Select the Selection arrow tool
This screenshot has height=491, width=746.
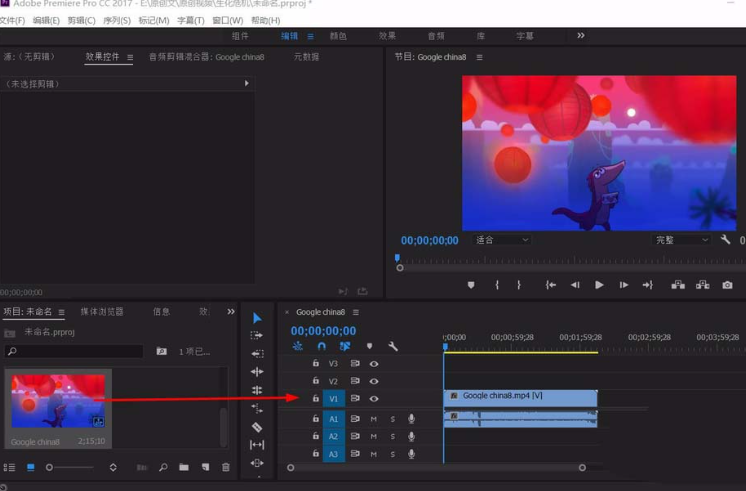(x=257, y=318)
